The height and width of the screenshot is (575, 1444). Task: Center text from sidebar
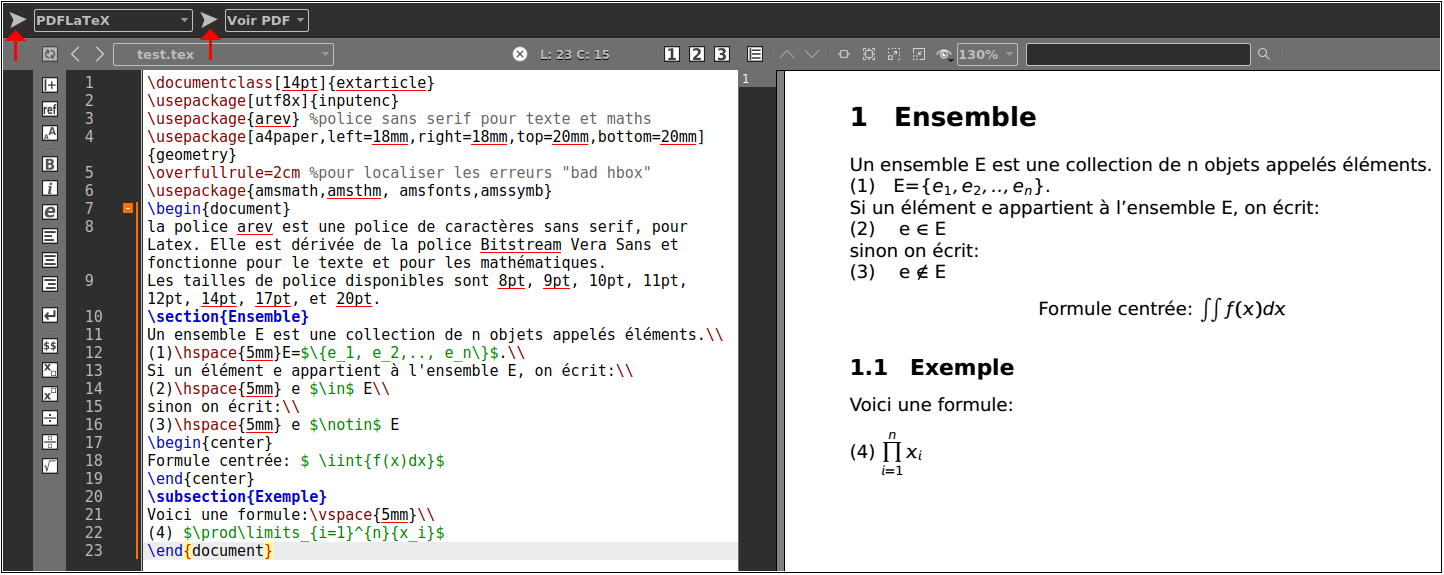(50, 260)
